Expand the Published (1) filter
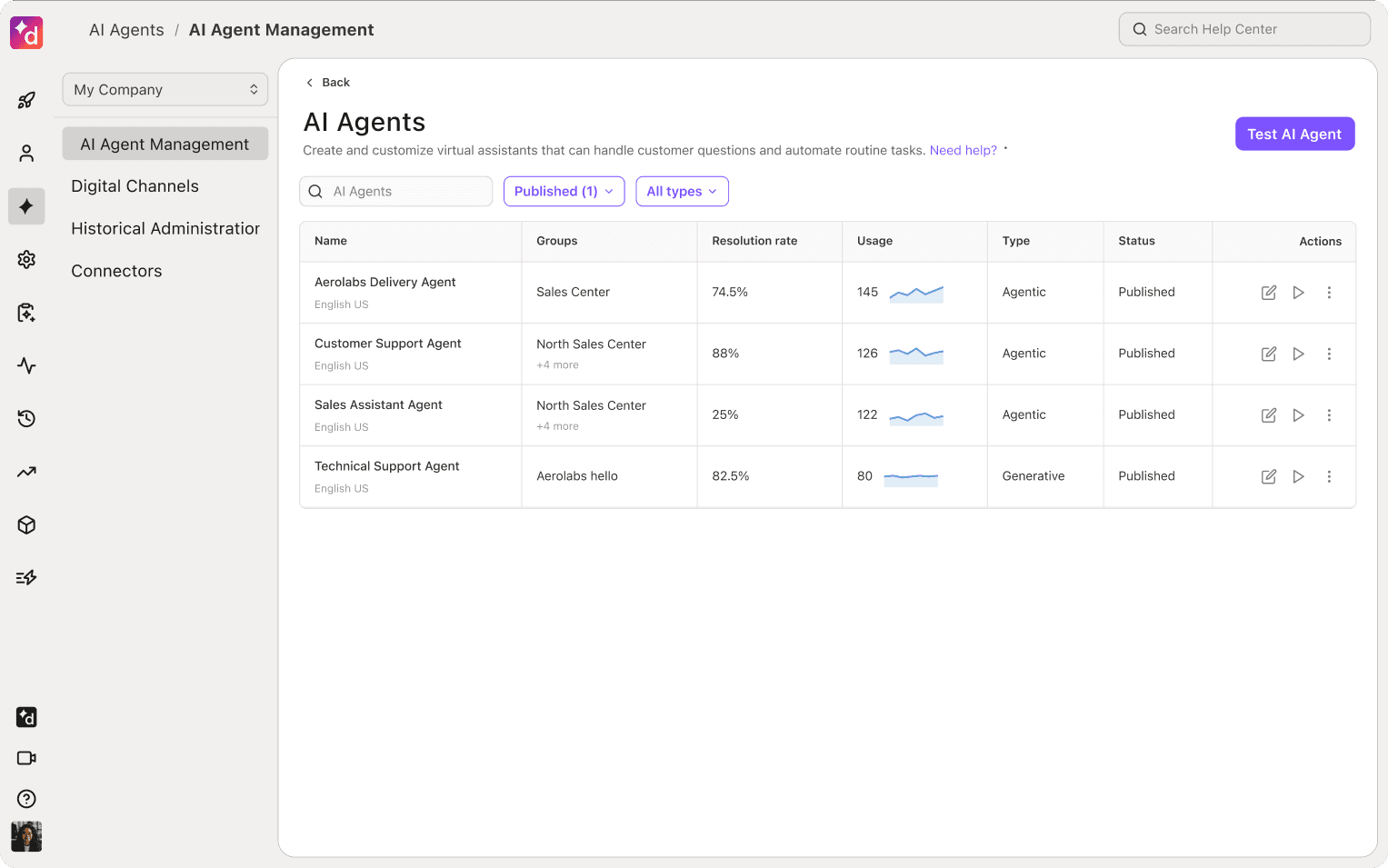 point(564,191)
